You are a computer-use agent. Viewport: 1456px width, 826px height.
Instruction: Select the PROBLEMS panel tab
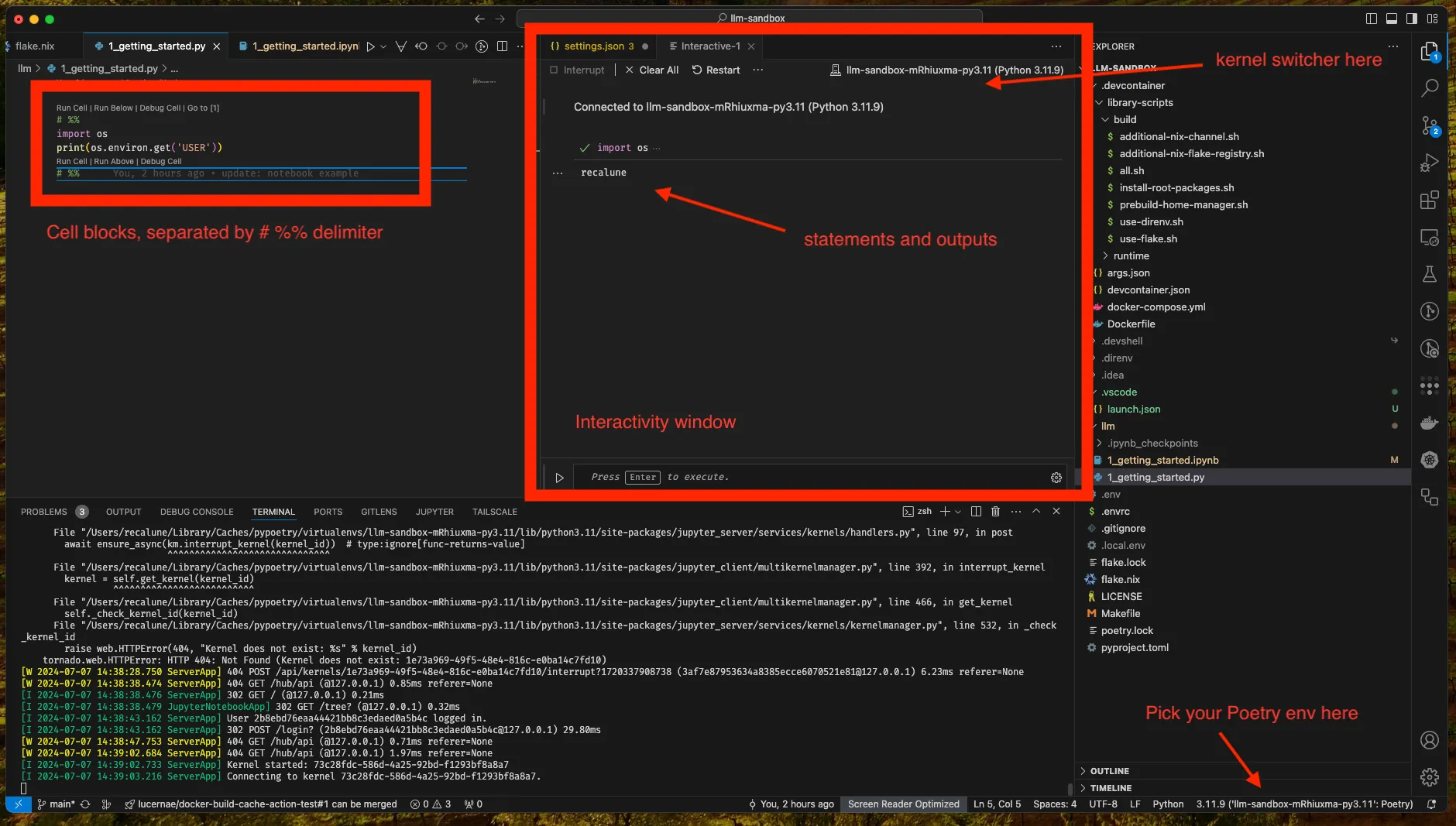tap(44, 512)
